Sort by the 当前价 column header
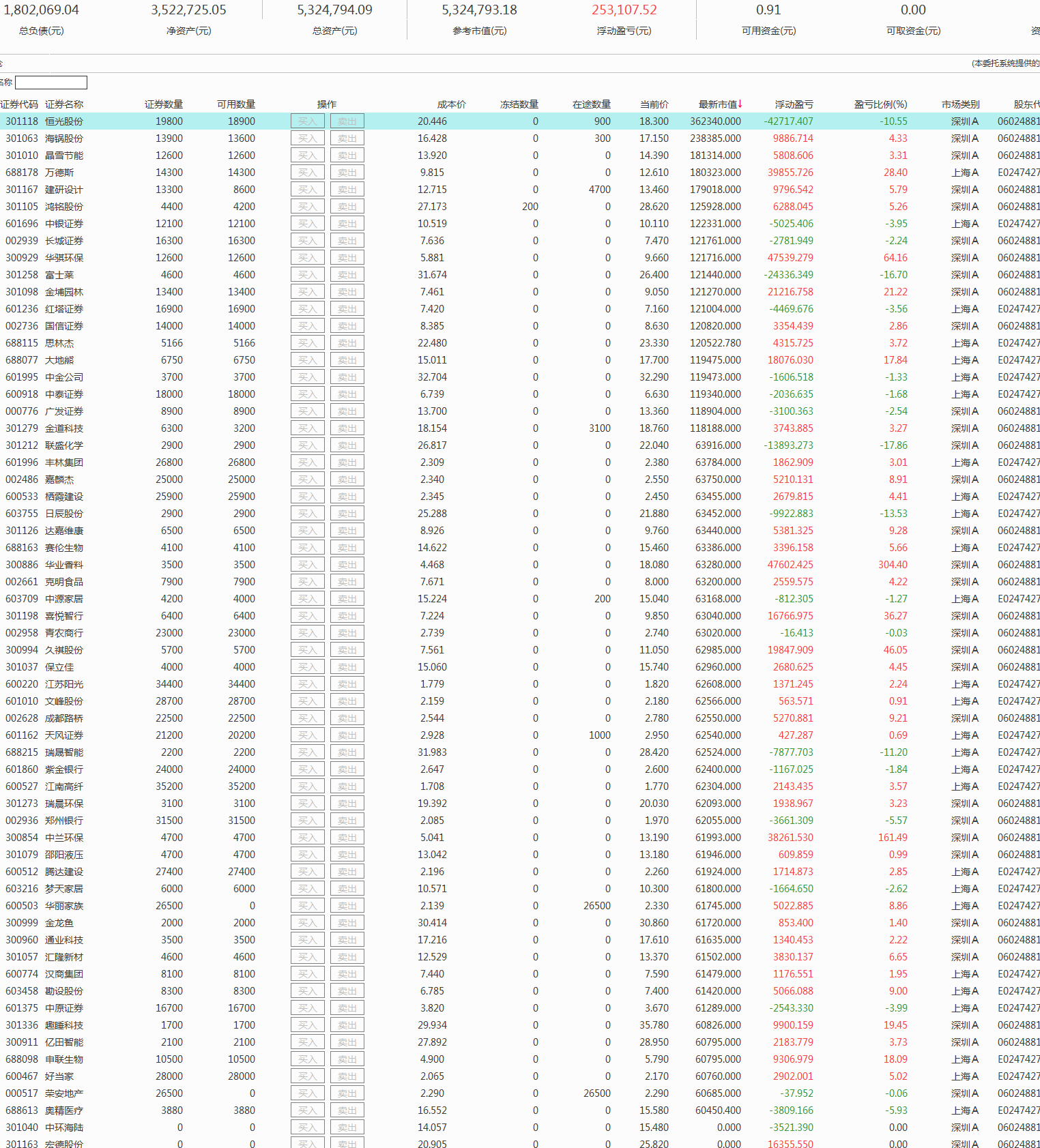This screenshot has width=1040, height=1148. click(654, 104)
